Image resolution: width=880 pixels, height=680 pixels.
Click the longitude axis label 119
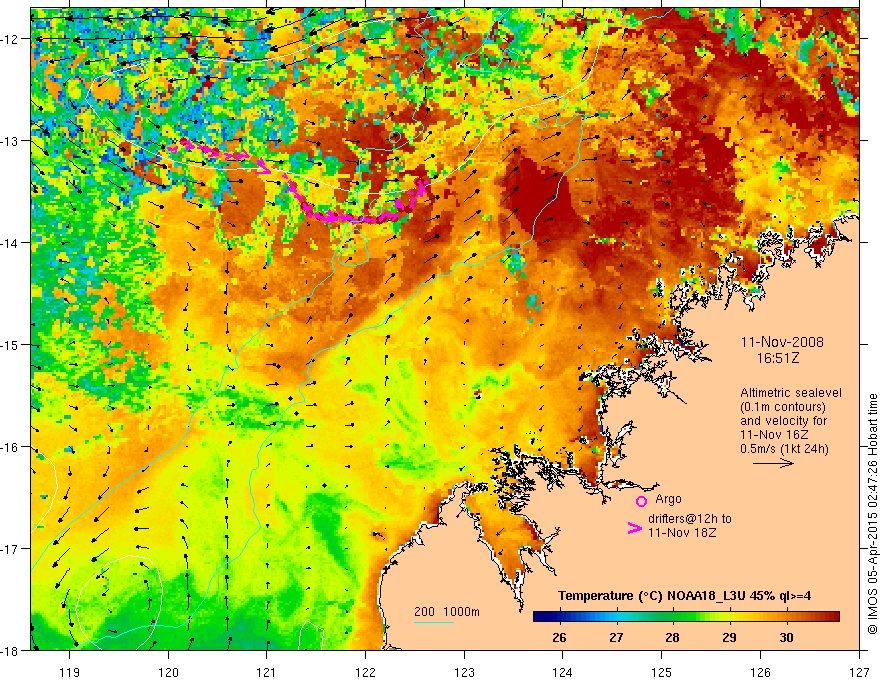(70, 673)
